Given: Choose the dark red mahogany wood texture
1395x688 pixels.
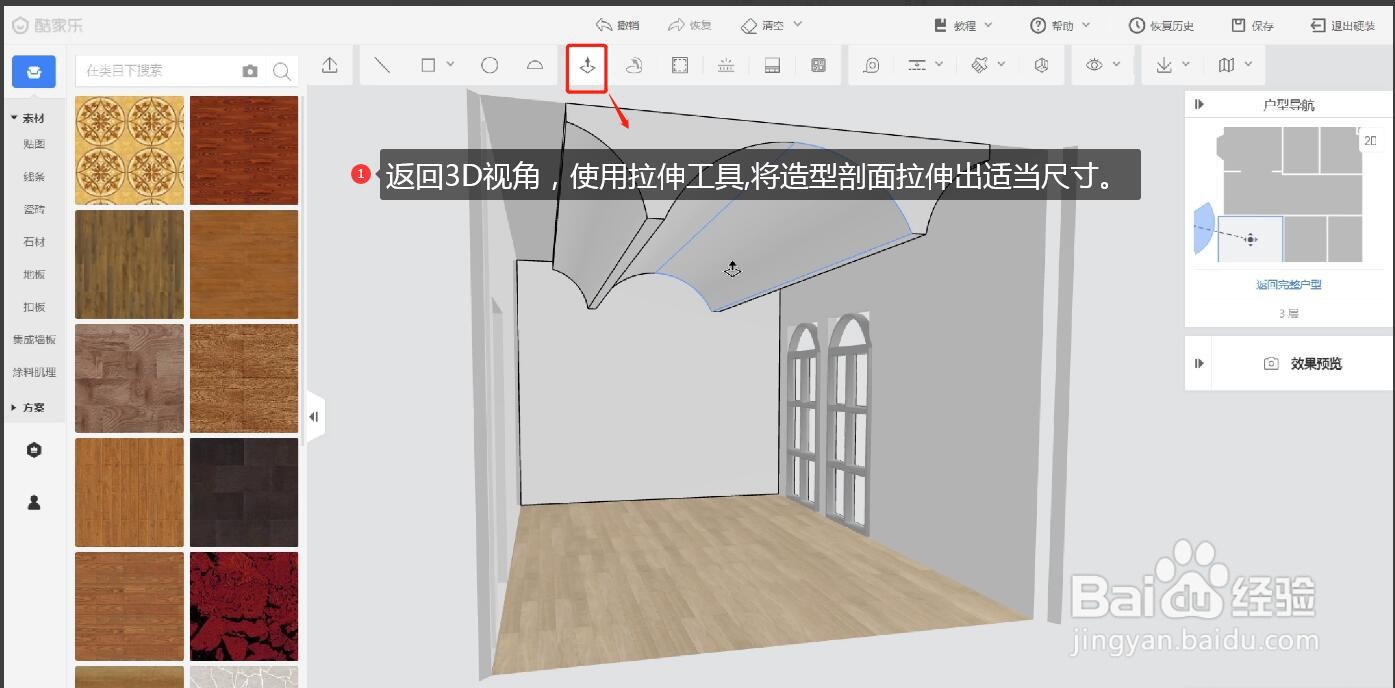Looking at the screenshot, I should coord(244,150).
